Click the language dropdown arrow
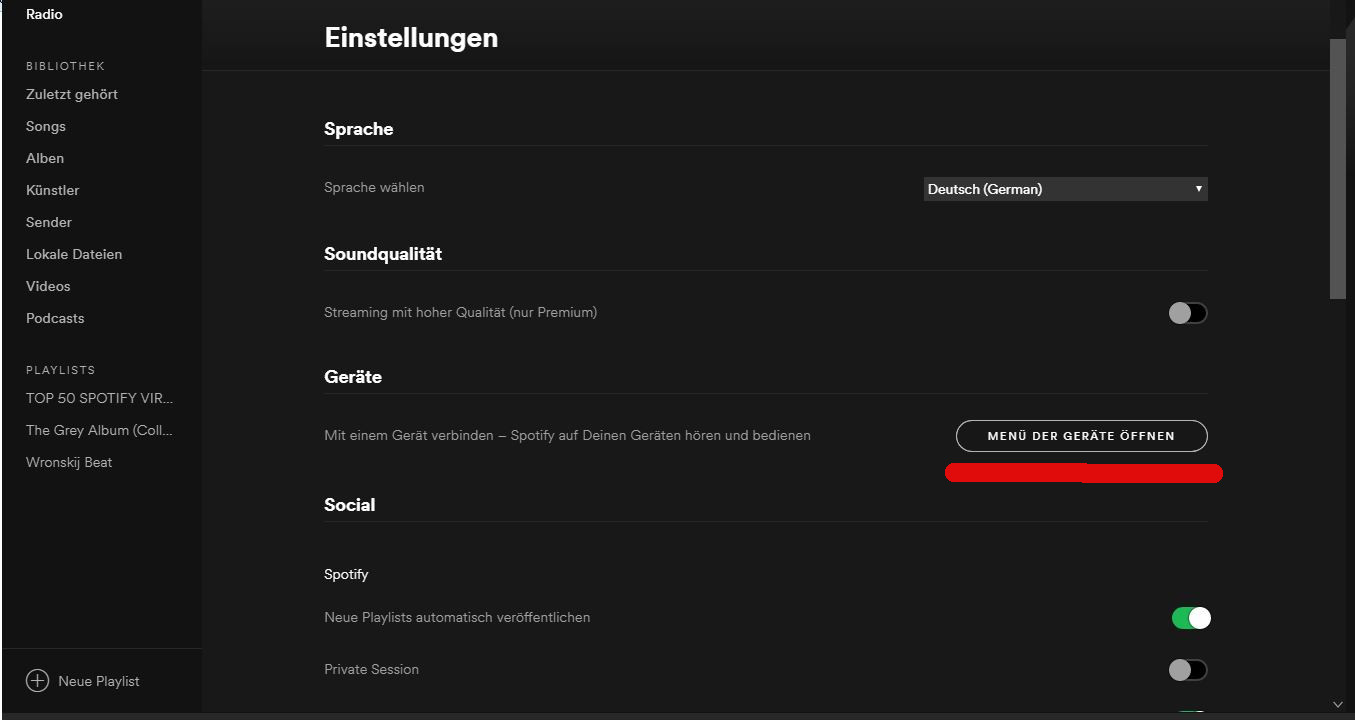The height and width of the screenshot is (720, 1355). (1198, 189)
